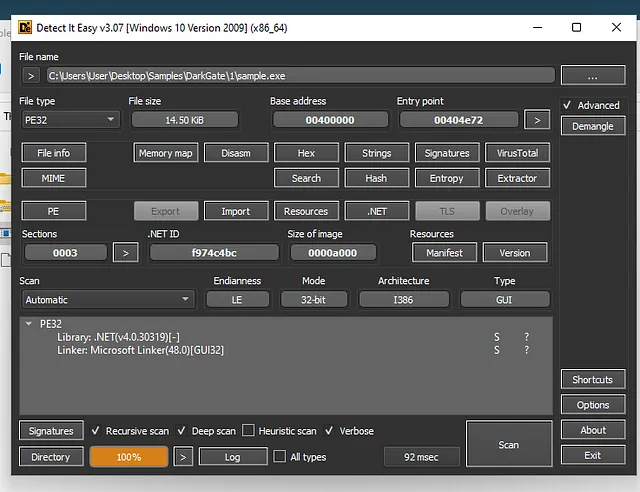Open the Log button
Image resolution: width=640 pixels, height=492 pixels.
(x=233, y=457)
